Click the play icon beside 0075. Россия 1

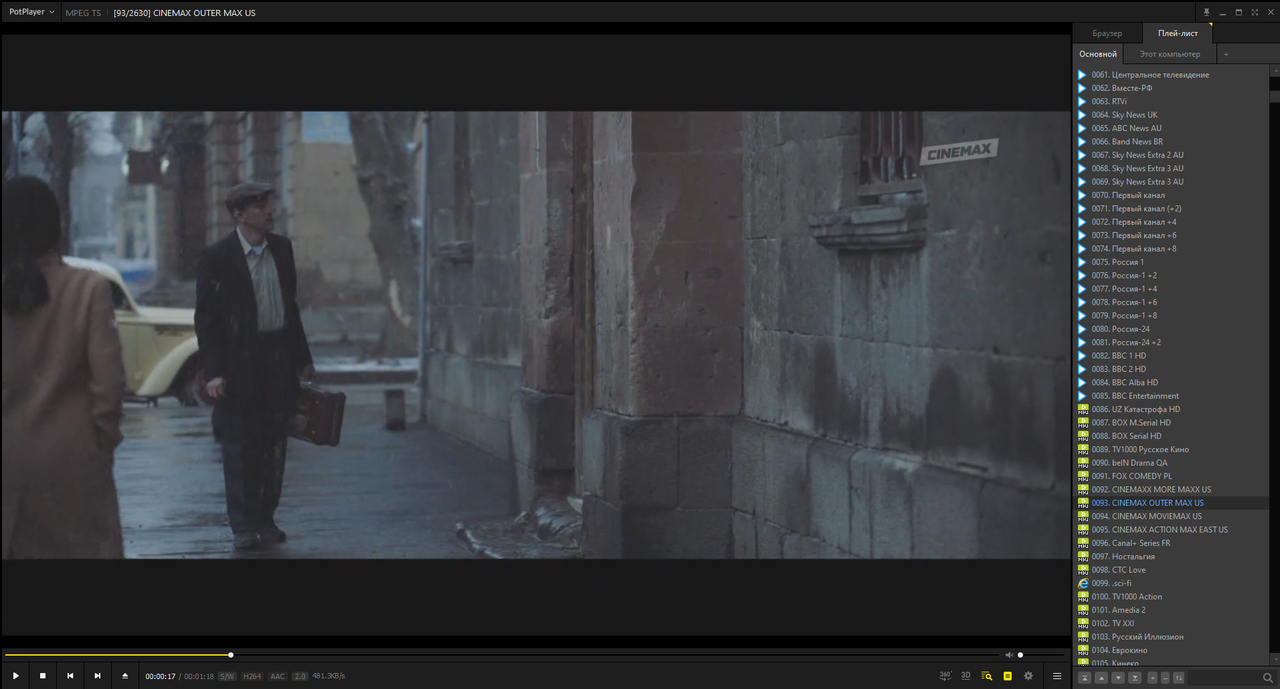(1082, 262)
